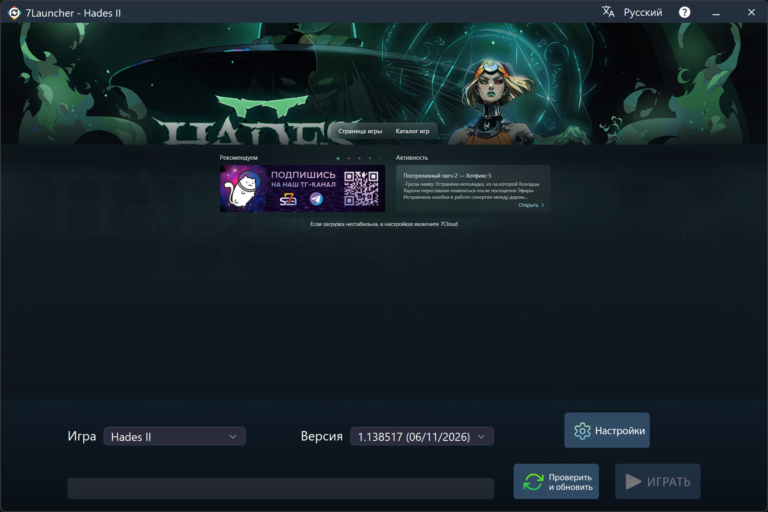Click the Игра label
The image size is (768, 512).
[x=82, y=436]
